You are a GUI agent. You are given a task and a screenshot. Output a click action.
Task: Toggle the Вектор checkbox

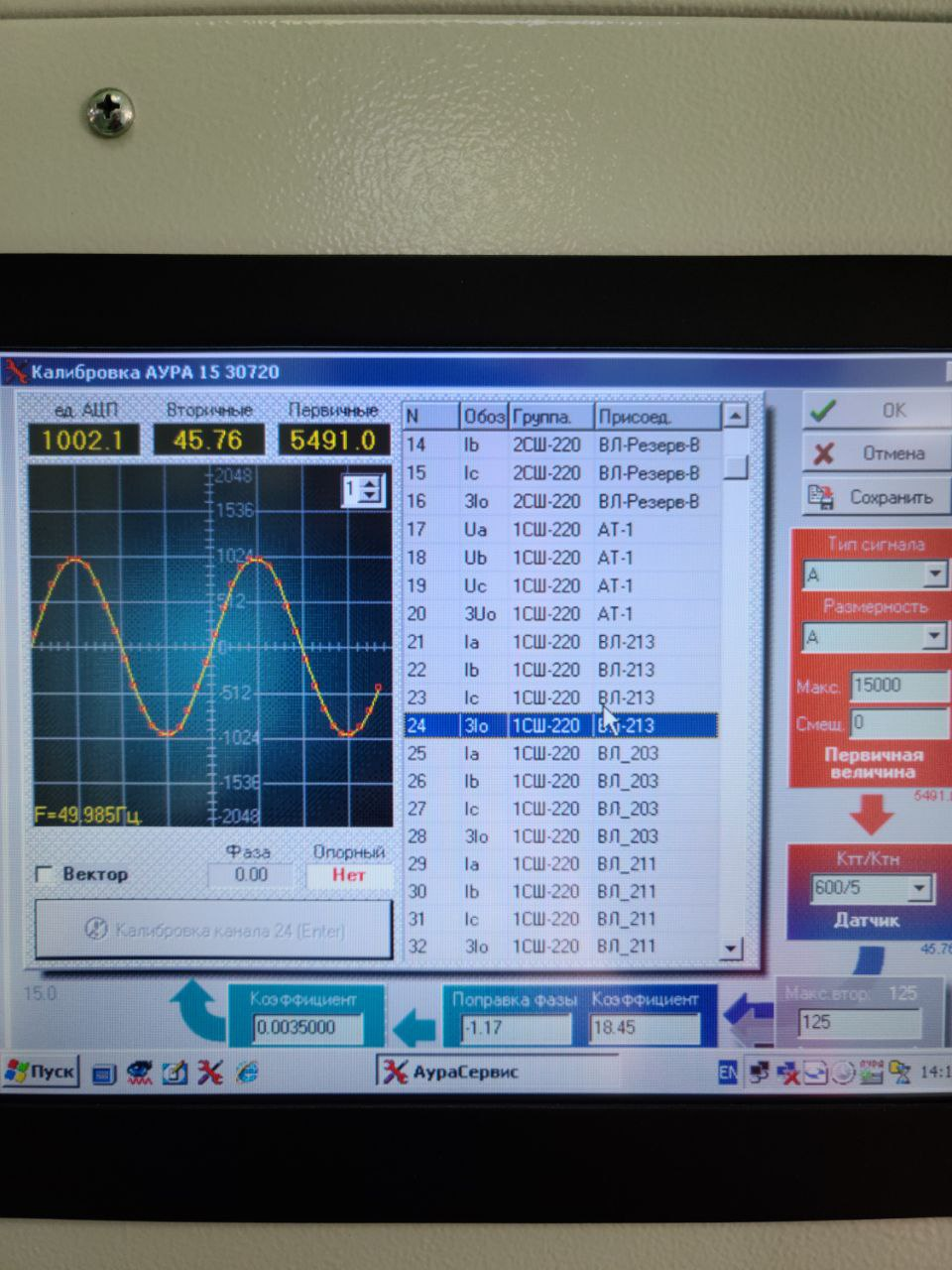click(x=44, y=874)
